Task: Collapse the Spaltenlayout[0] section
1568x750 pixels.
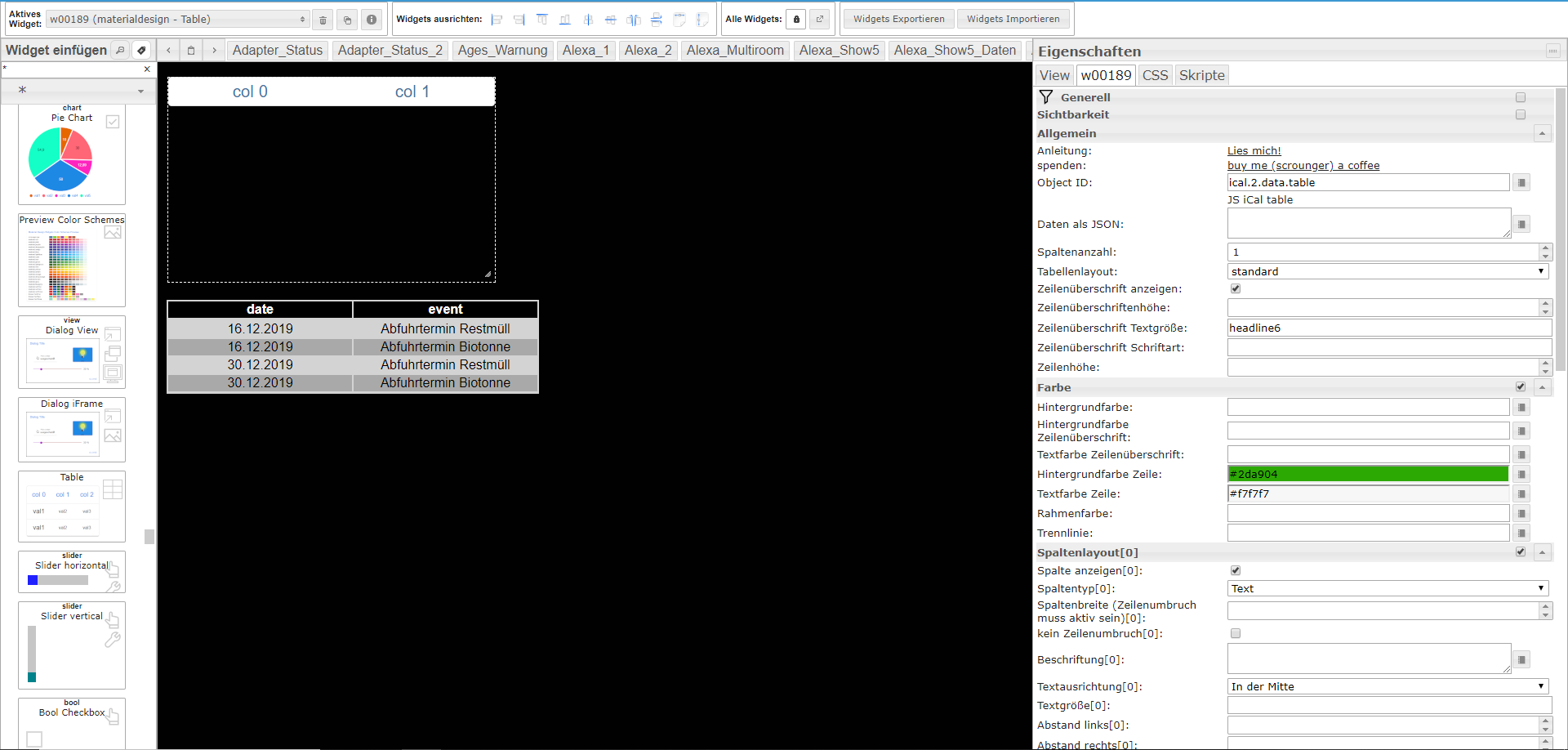Action: [1542, 552]
